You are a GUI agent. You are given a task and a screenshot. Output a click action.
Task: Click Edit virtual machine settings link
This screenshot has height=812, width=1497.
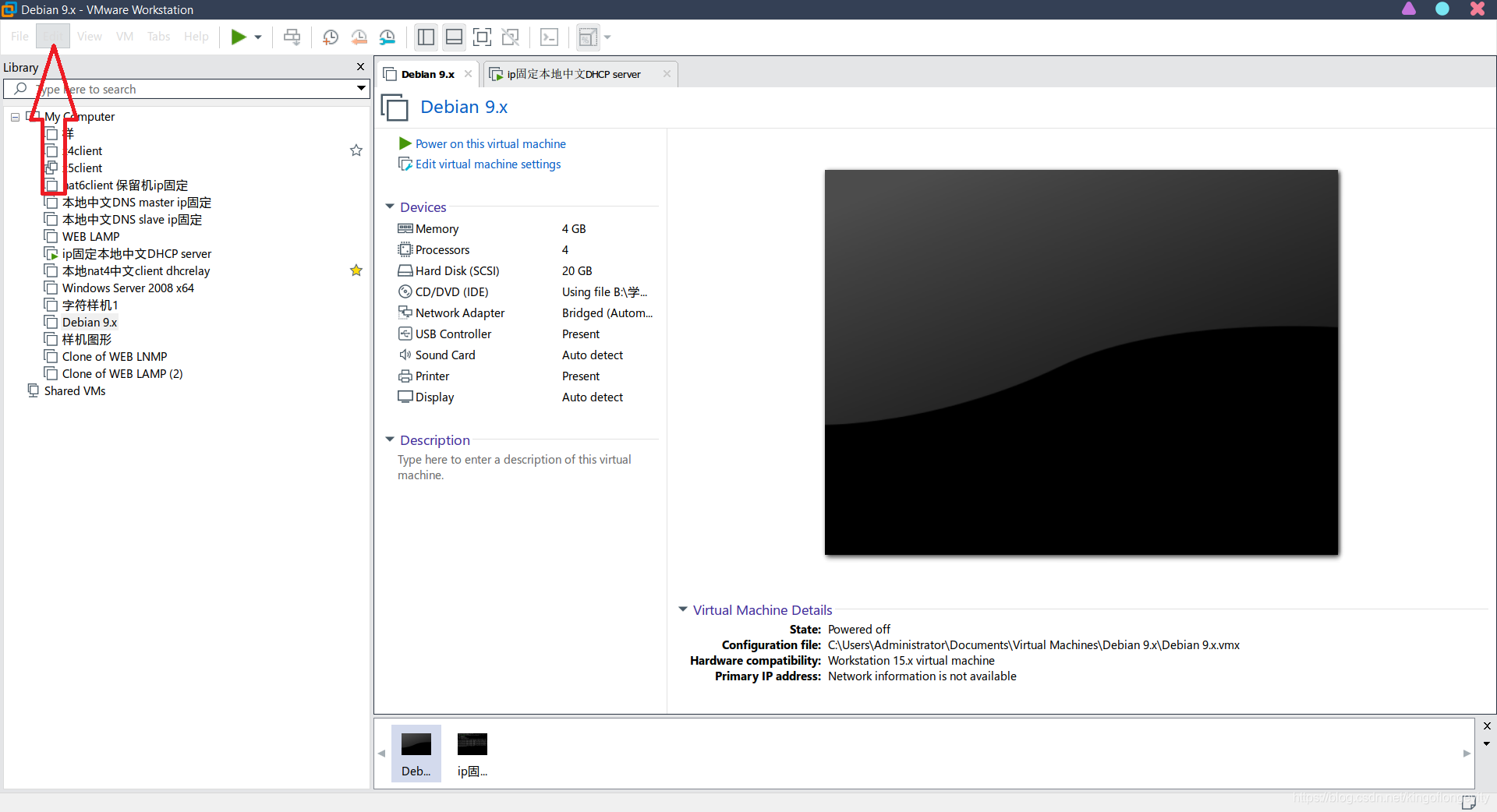(488, 164)
